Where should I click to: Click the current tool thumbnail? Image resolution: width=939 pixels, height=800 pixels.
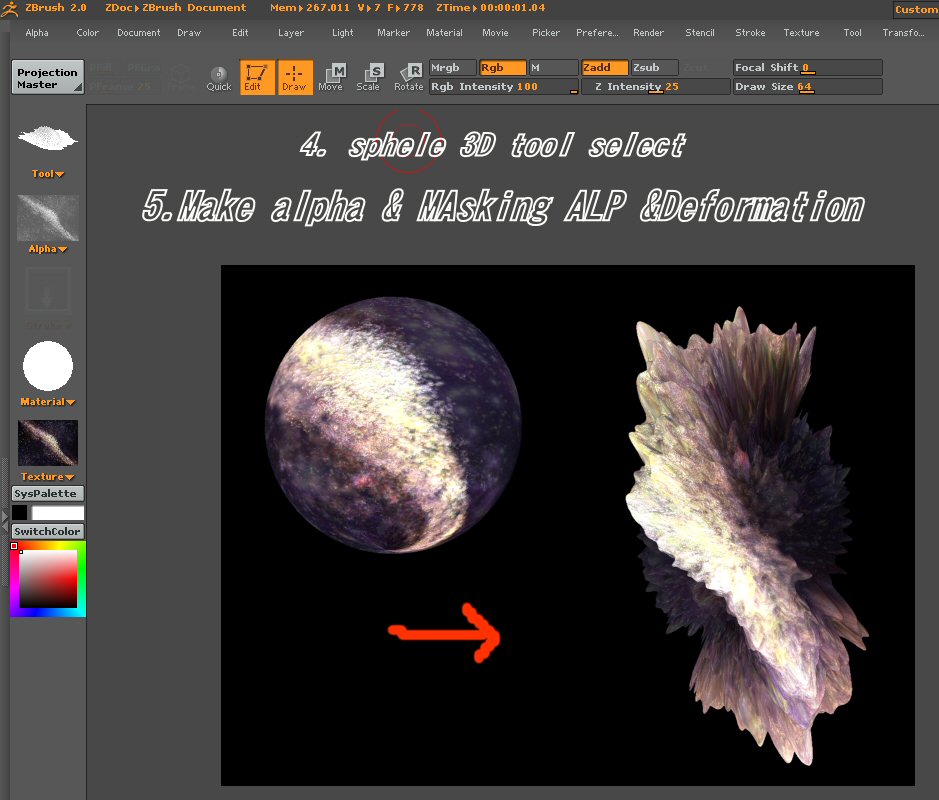(47, 138)
